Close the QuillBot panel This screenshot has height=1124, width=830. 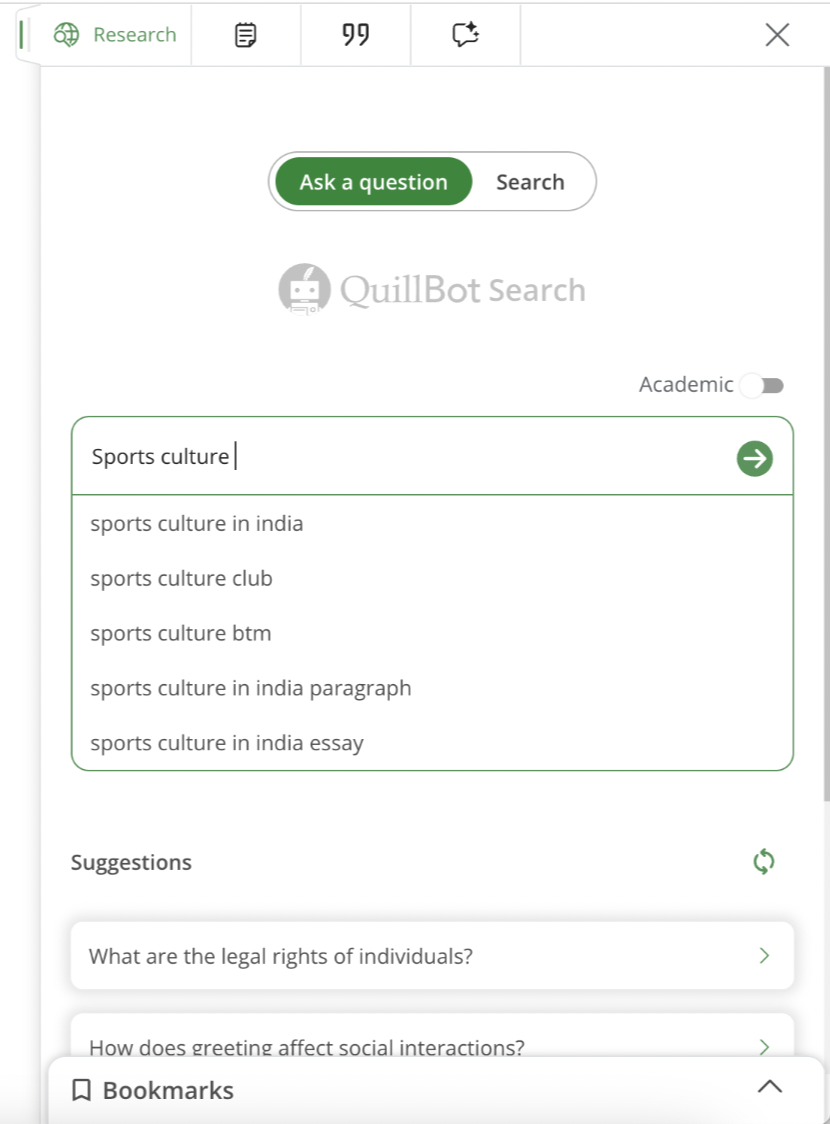pos(777,34)
